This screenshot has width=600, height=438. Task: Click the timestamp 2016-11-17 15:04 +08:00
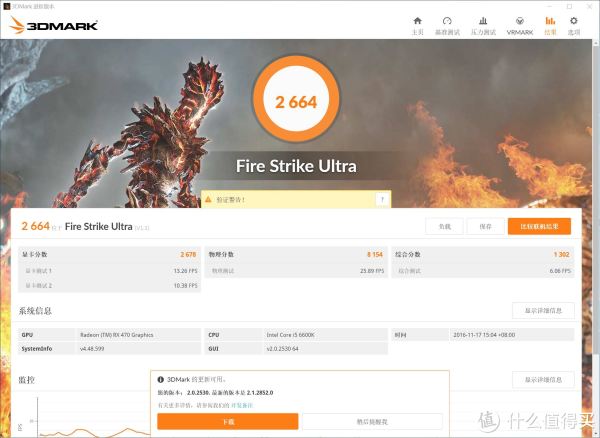pyautogui.click(x=484, y=335)
